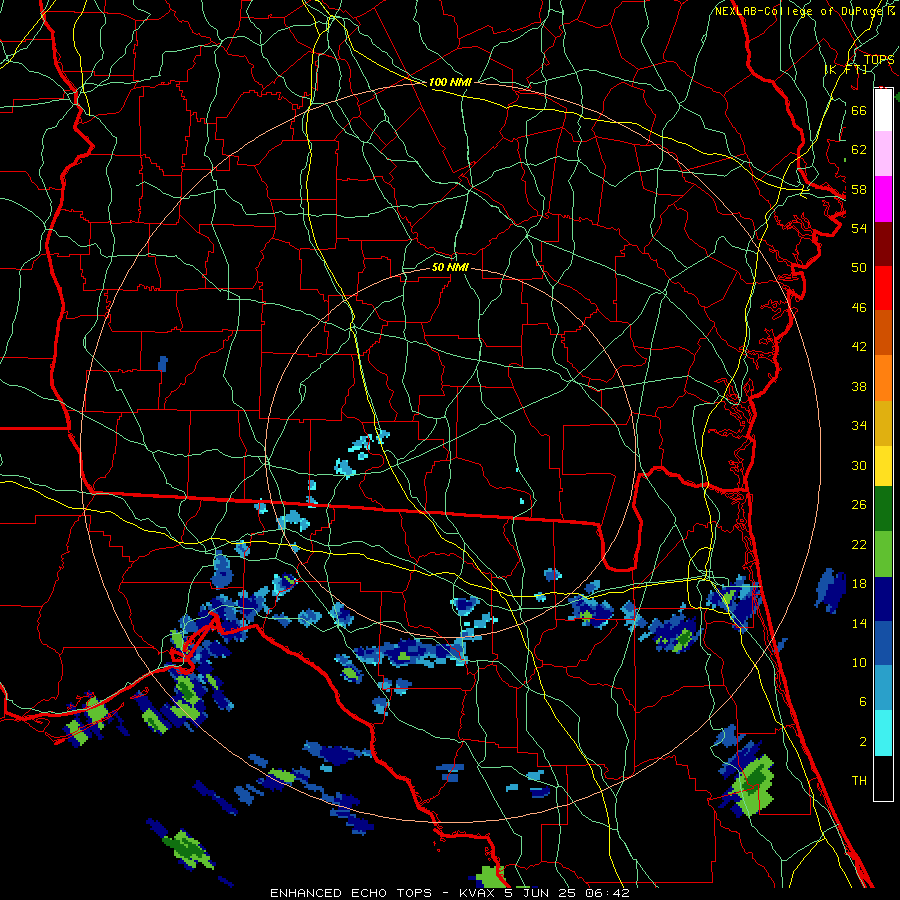Click the 6 value on the legend scale

click(863, 701)
